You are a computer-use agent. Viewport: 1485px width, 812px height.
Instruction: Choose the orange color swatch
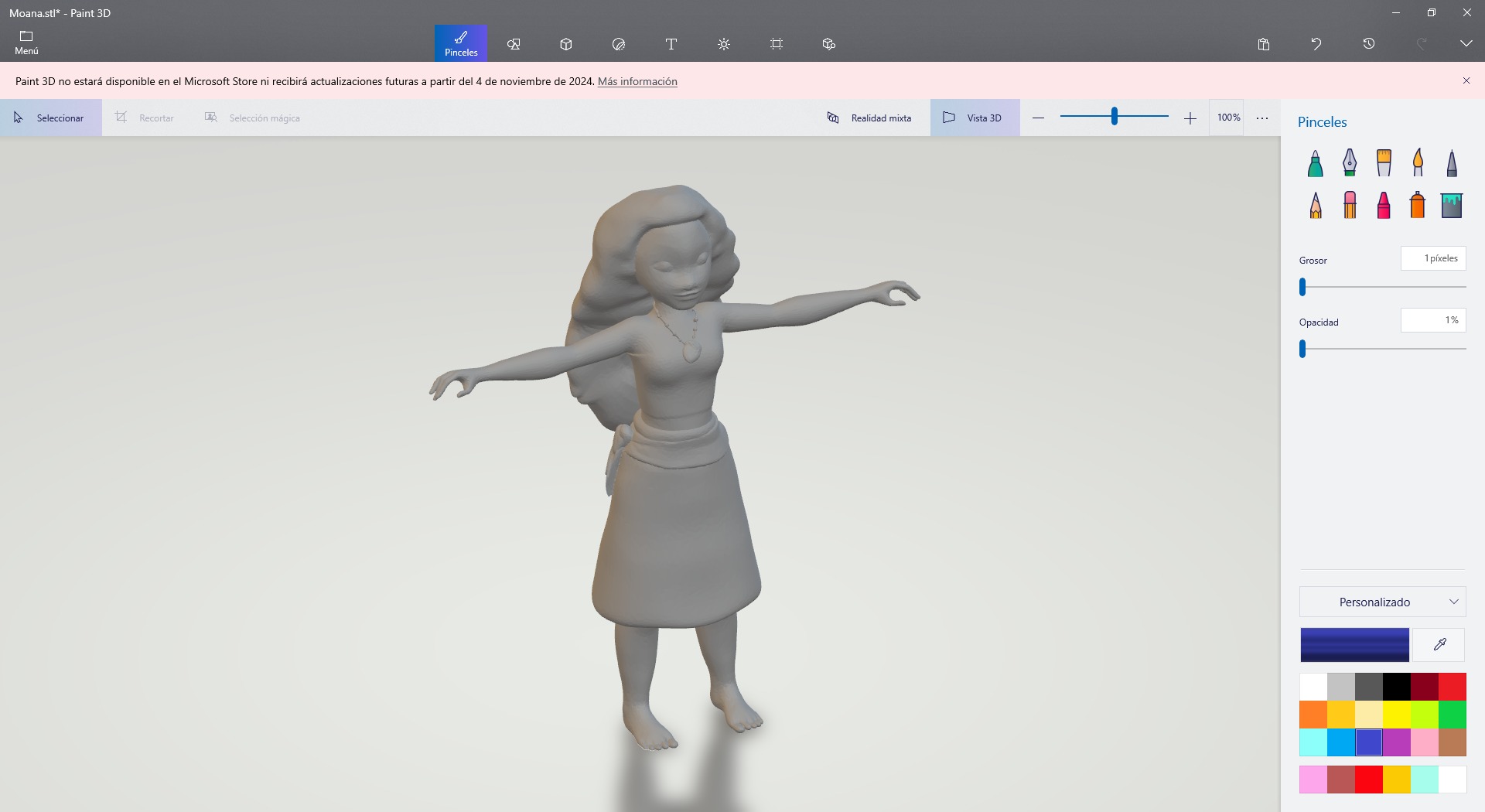(1313, 715)
